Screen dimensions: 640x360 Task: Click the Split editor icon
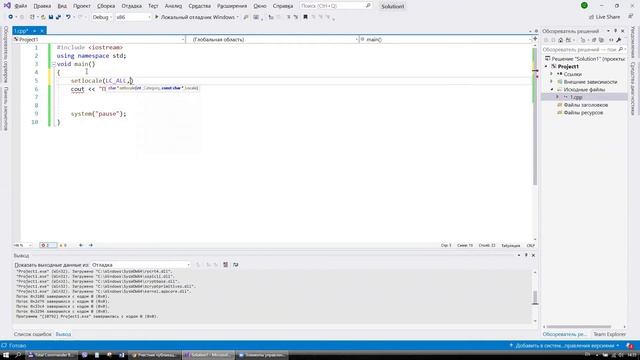[535, 39]
